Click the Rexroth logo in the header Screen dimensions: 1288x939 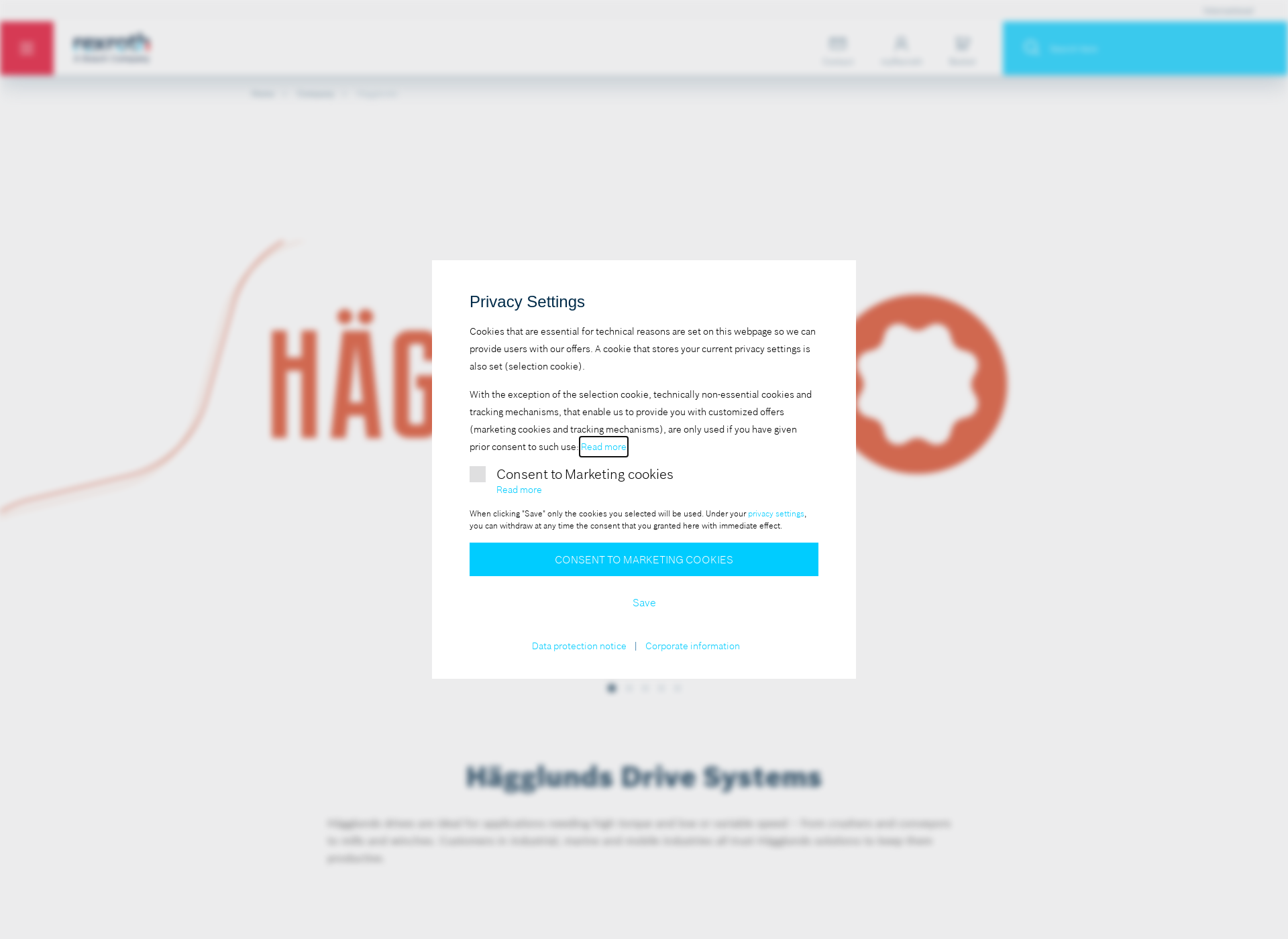point(112,48)
